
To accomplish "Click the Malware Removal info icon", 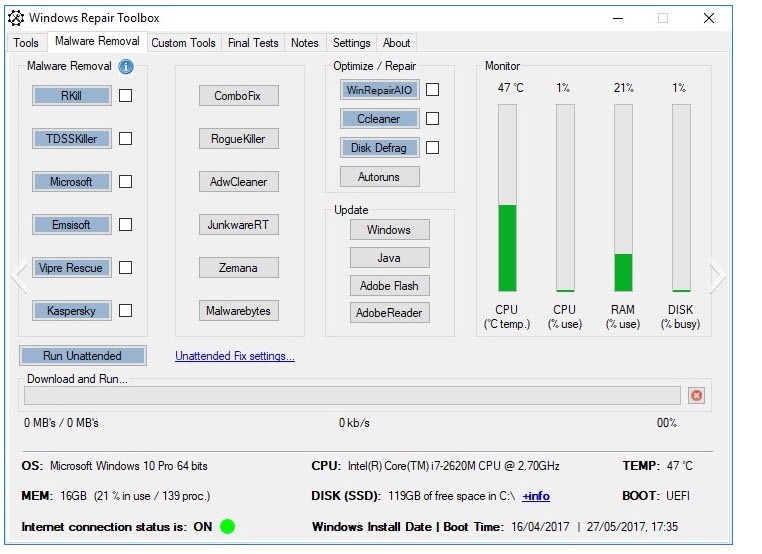I will coord(126,67).
